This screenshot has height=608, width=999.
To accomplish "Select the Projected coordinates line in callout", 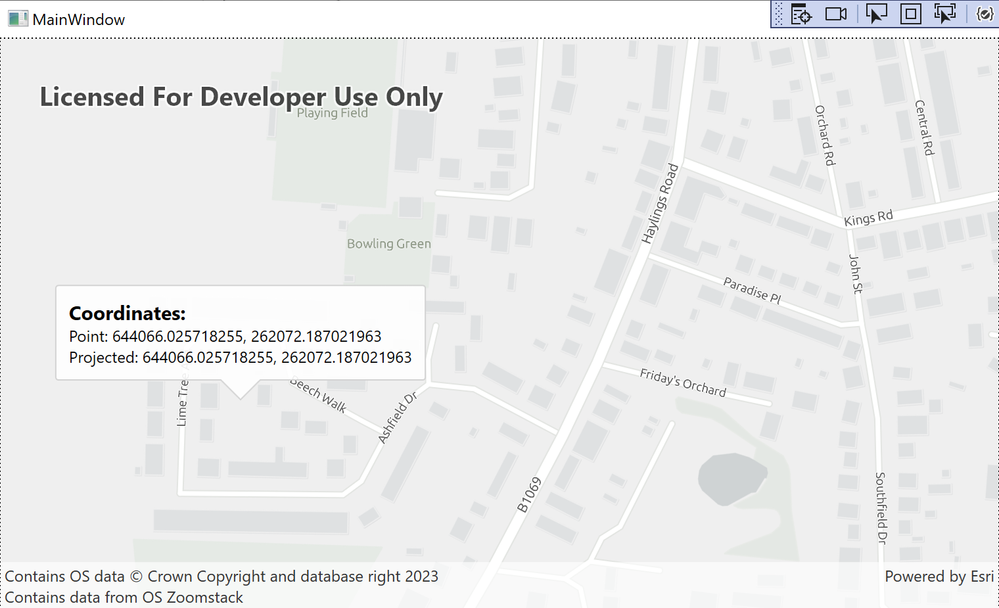I will click(x=240, y=358).
